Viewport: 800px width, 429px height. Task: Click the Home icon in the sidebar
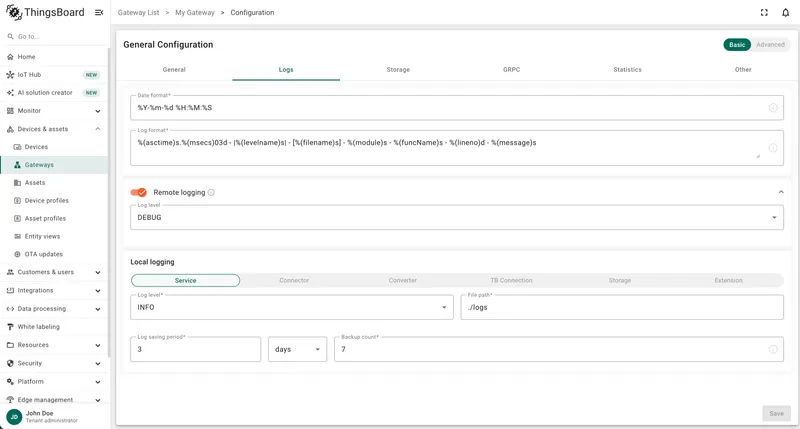[10, 57]
